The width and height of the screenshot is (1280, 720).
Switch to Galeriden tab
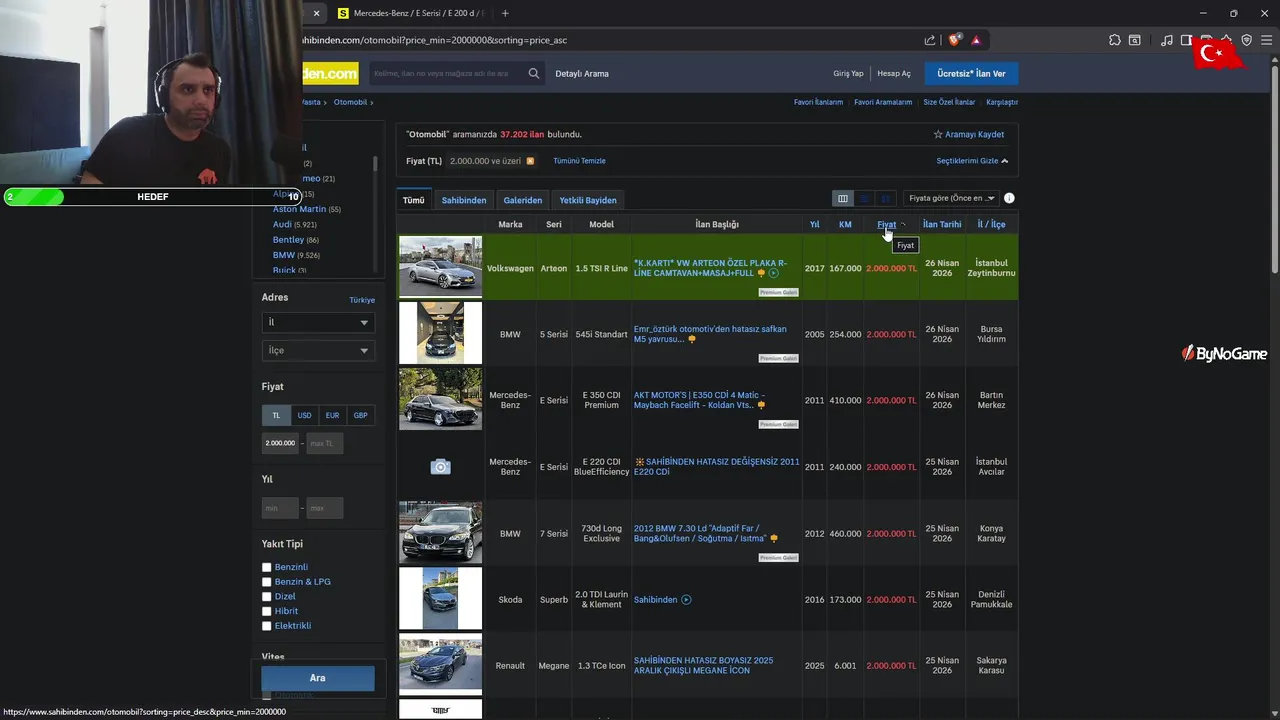[523, 200]
